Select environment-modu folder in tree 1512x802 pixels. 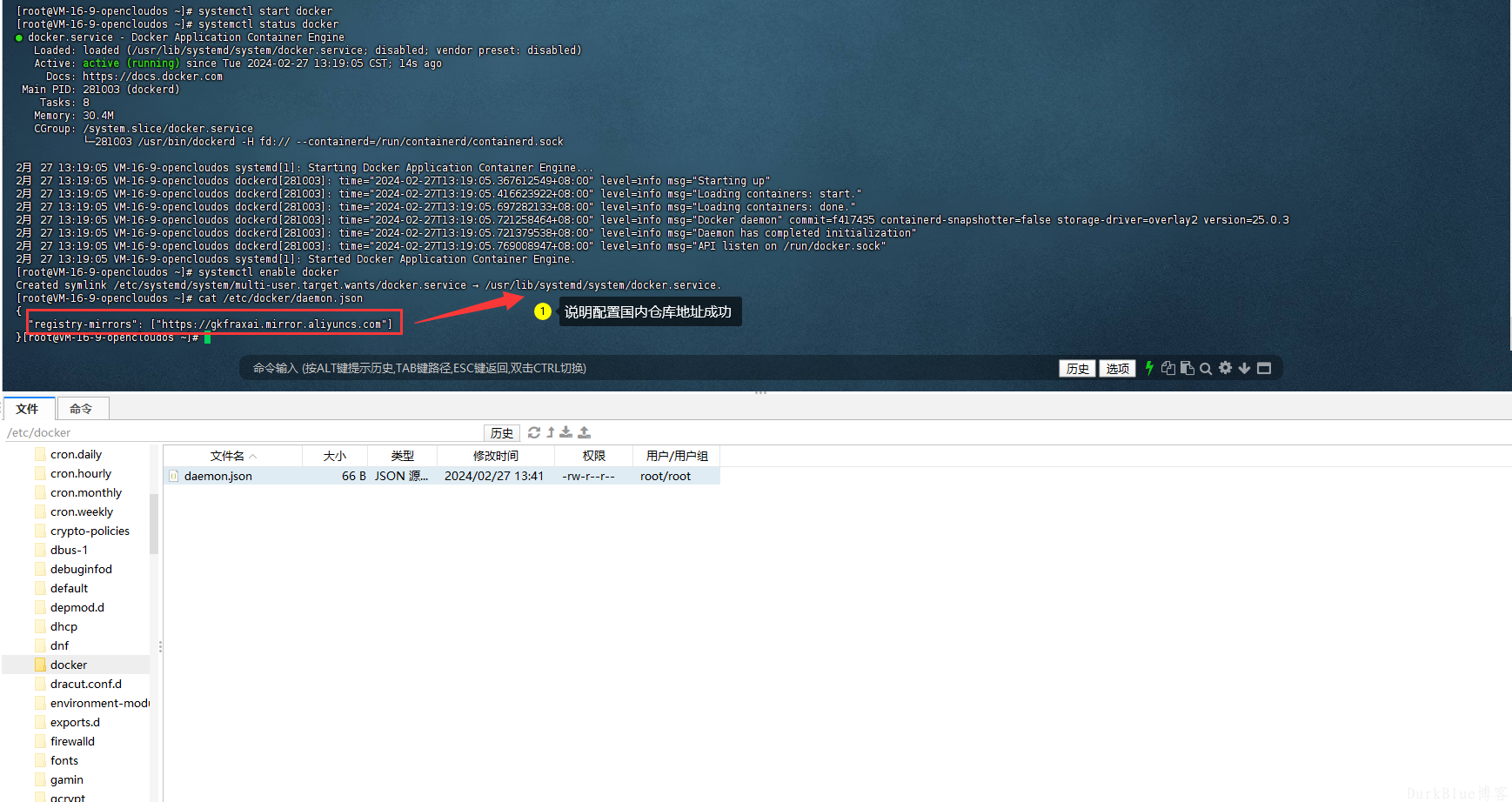(99, 703)
